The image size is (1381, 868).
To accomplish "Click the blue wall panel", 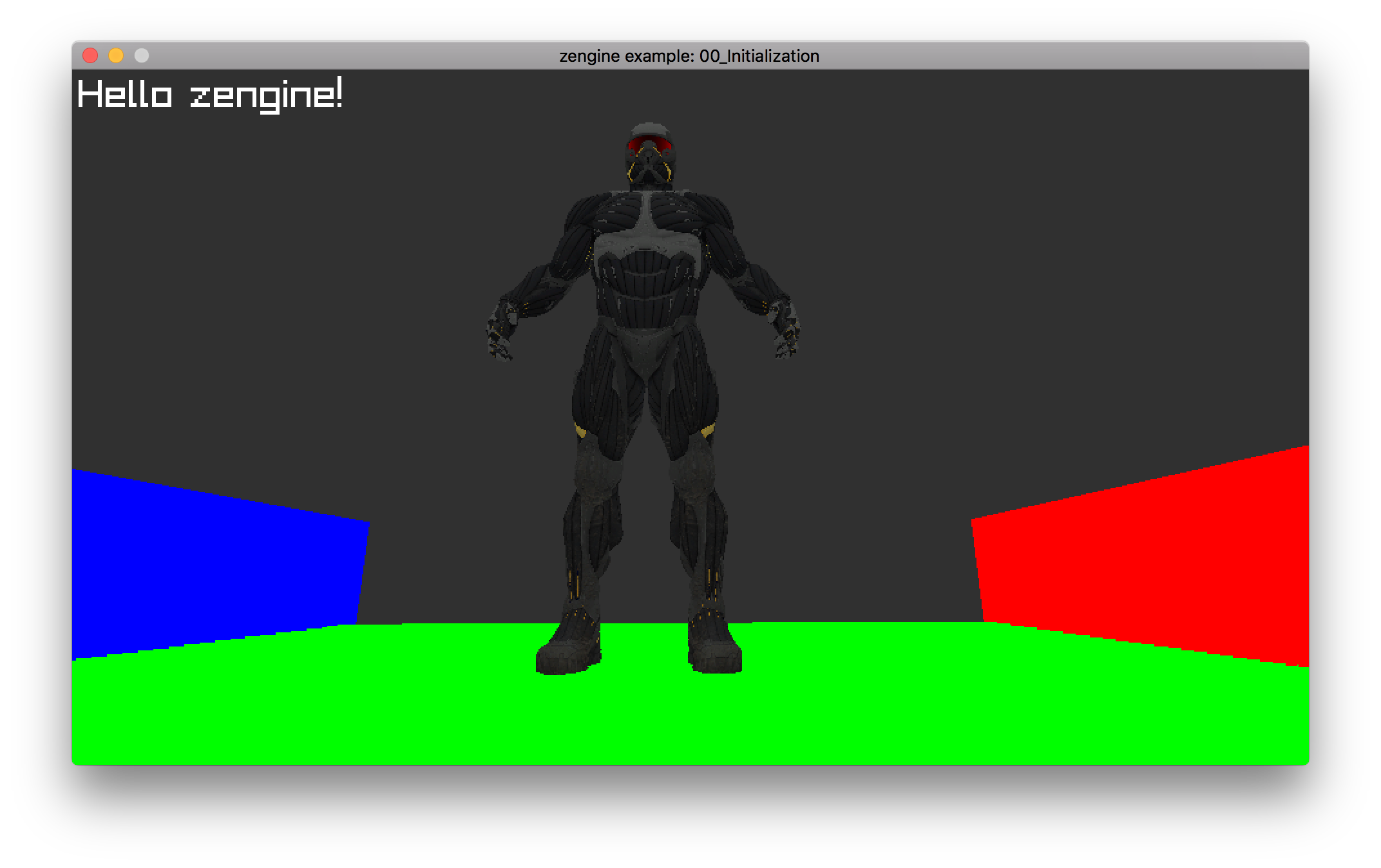I will 213,563.
